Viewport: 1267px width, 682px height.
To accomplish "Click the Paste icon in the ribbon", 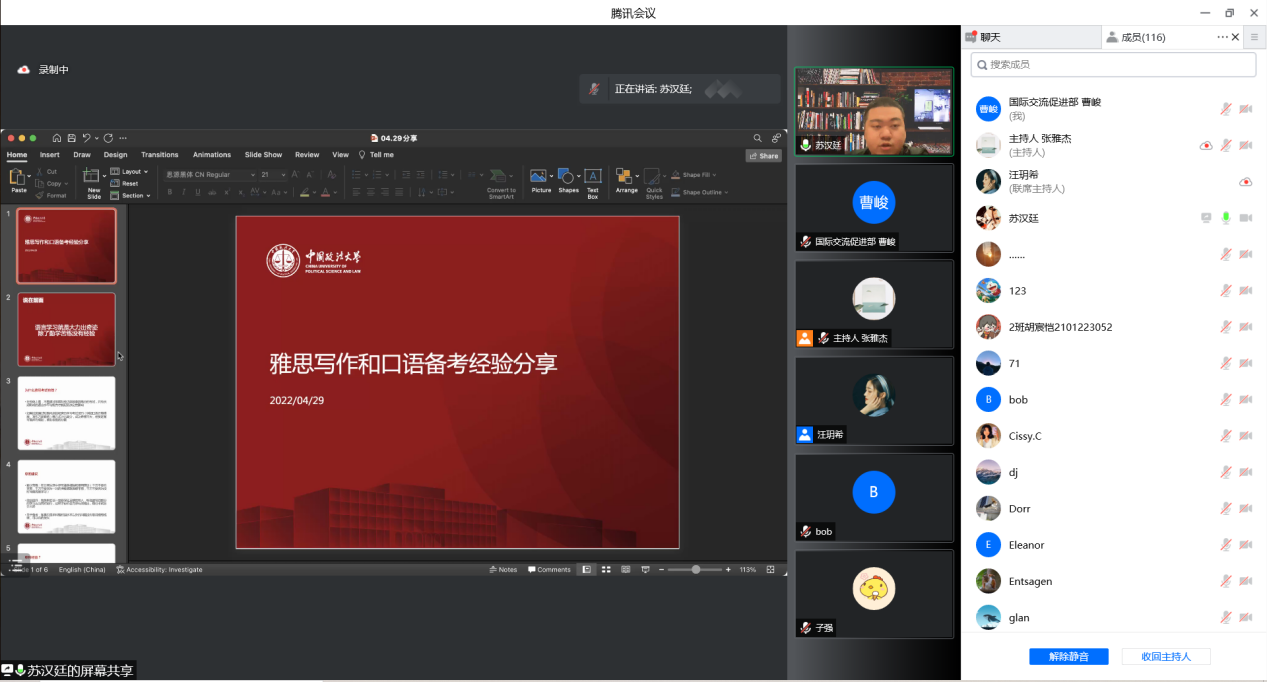I will (19, 178).
